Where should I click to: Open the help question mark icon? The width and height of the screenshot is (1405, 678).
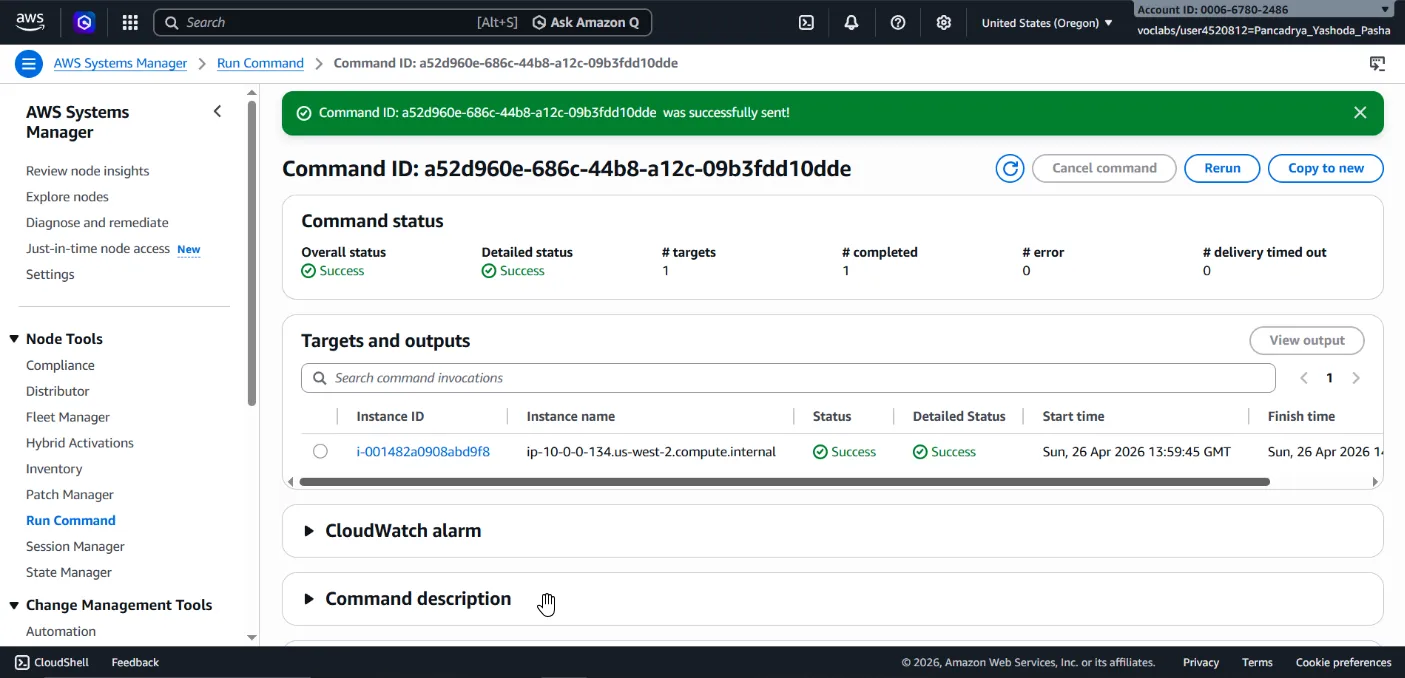(898, 22)
